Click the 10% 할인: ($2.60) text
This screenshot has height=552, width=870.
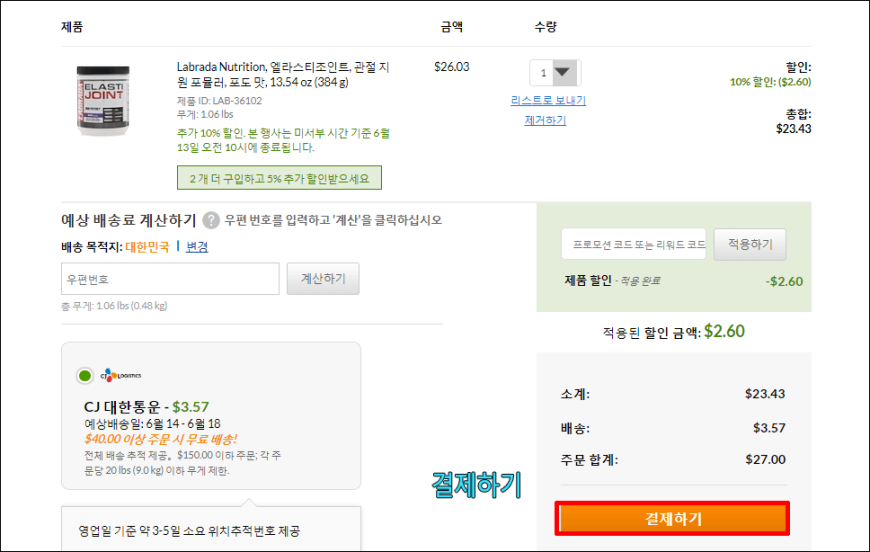tap(770, 82)
